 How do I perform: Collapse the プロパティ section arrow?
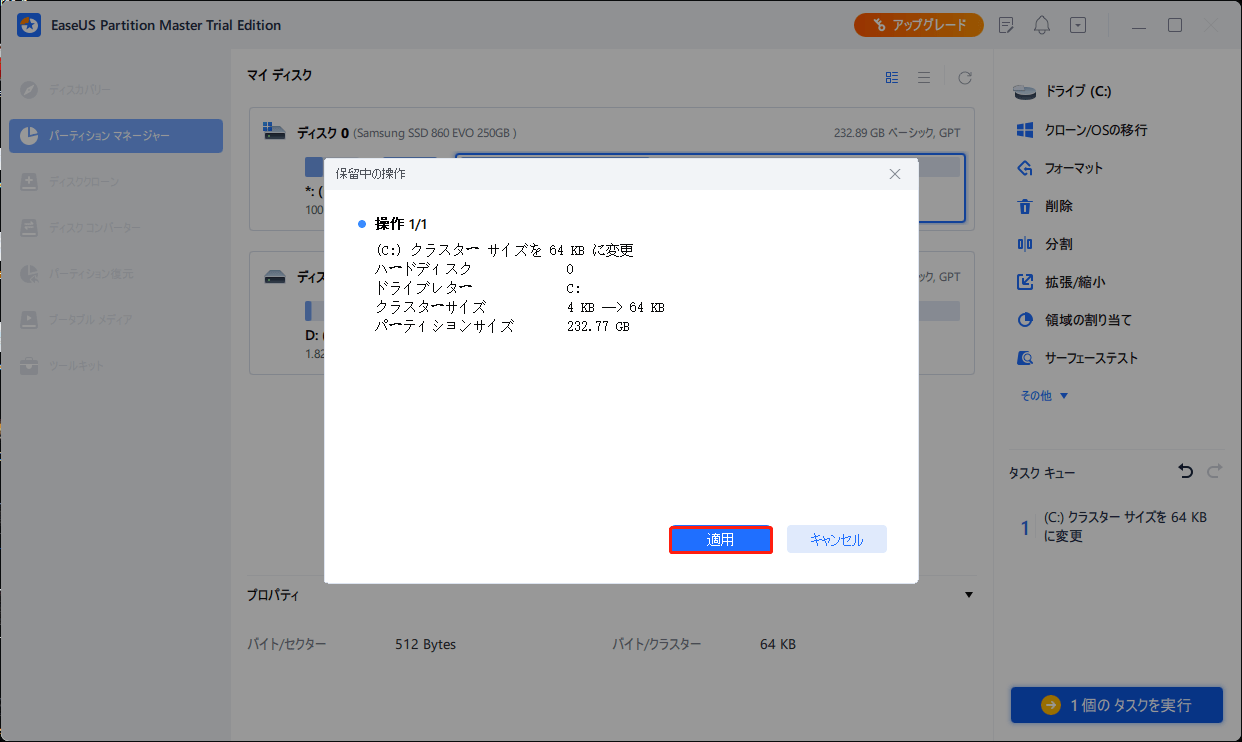click(x=967, y=595)
